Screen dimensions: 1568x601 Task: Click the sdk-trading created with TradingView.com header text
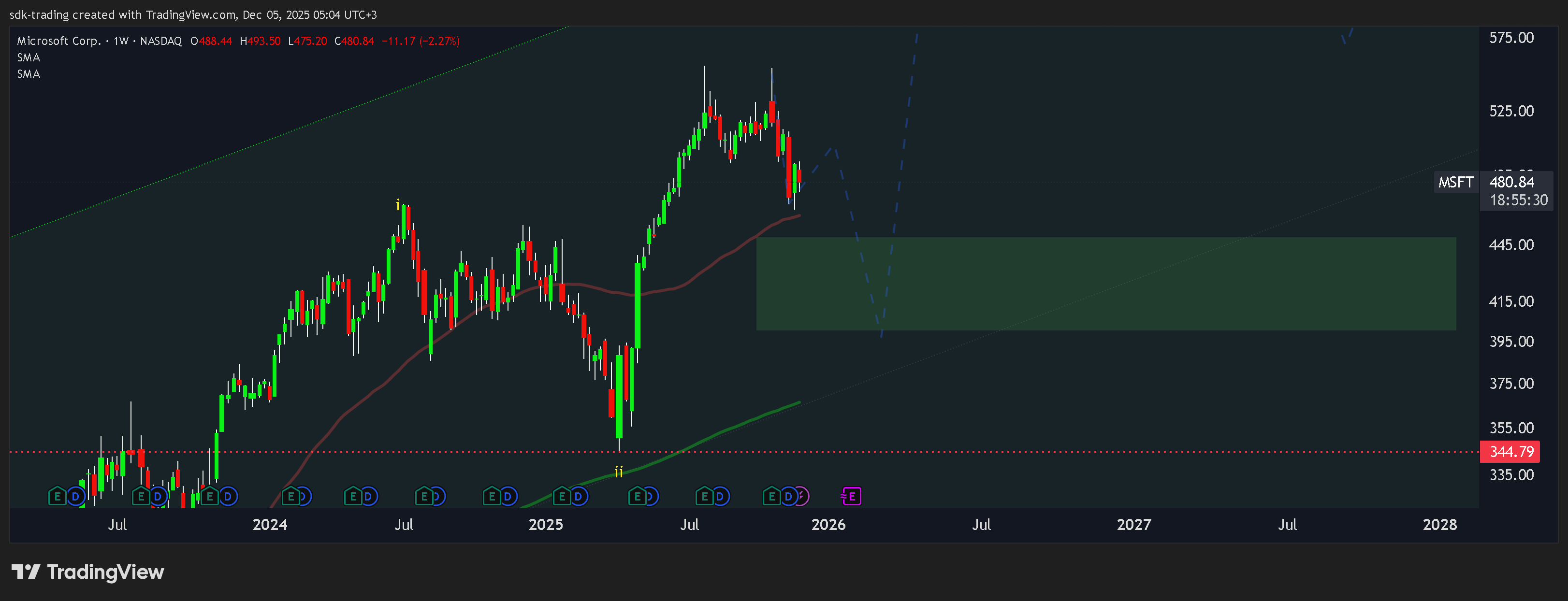click(193, 14)
